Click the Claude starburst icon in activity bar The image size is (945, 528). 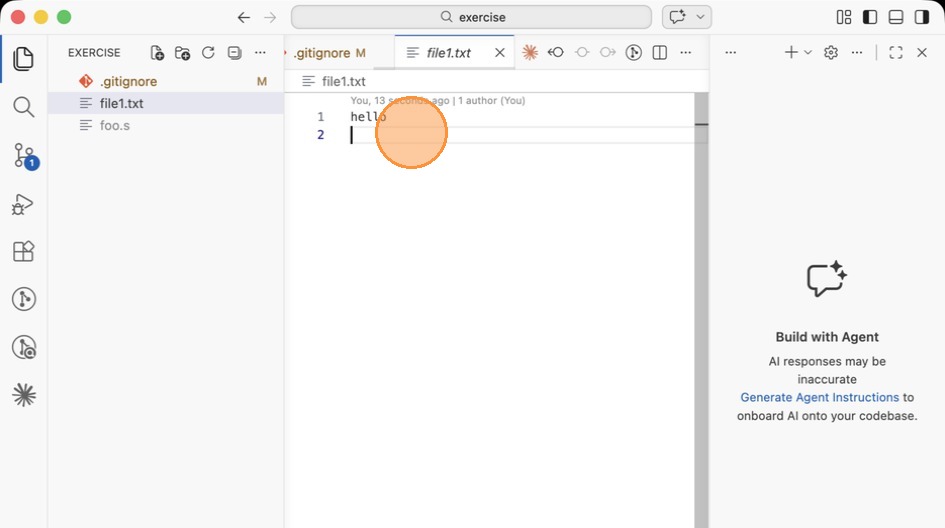point(23,396)
